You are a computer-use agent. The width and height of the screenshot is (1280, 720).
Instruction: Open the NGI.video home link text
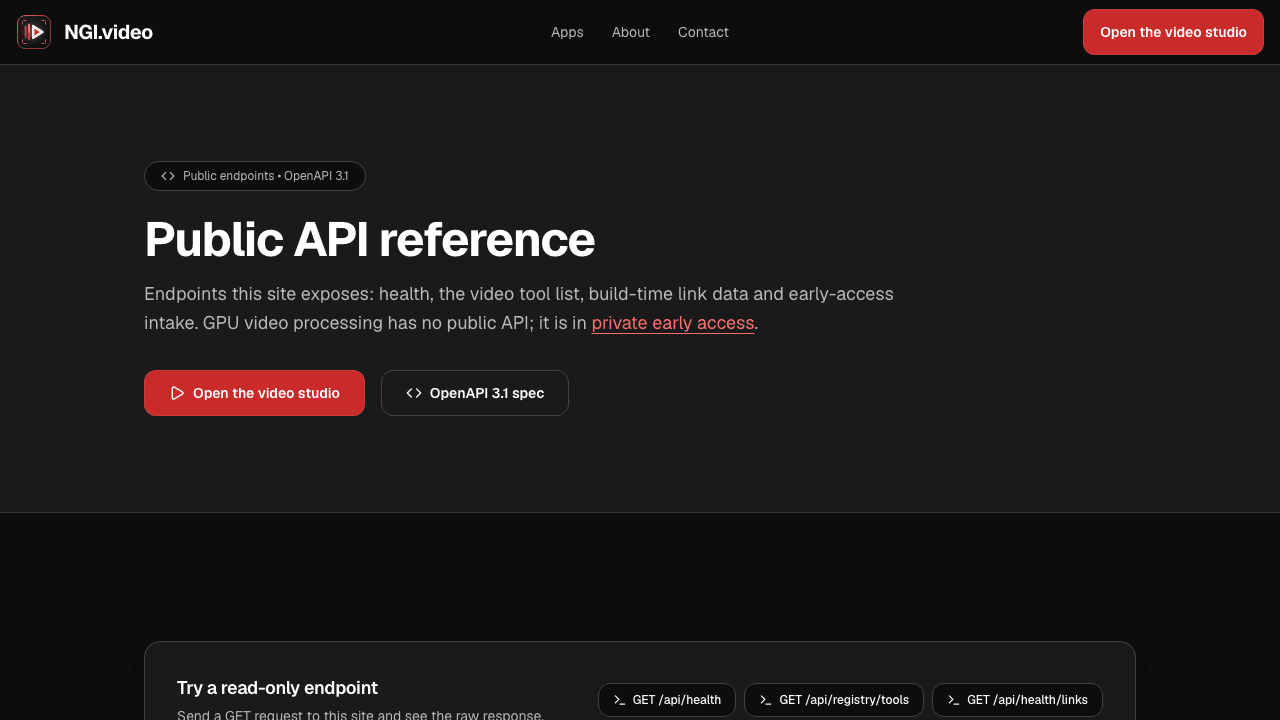click(x=108, y=32)
